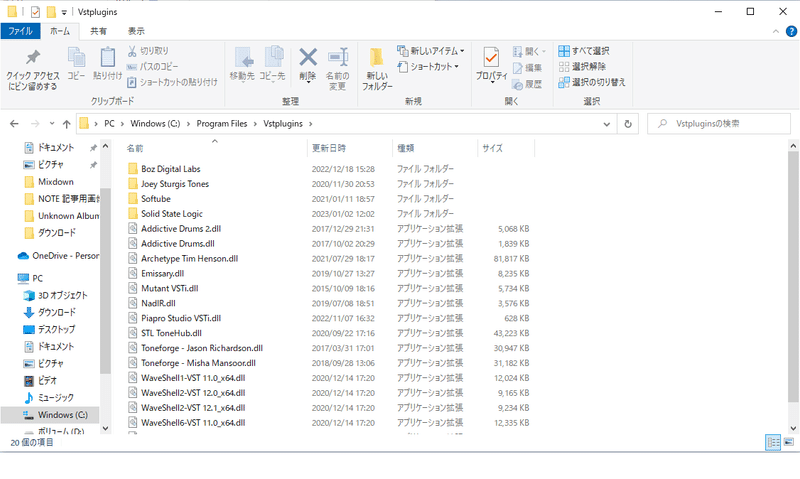The height and width of the screenshot is (479, 800).
Task: Click Paste shortcut (ショートカットの貼り付け)
Action: 172,82
